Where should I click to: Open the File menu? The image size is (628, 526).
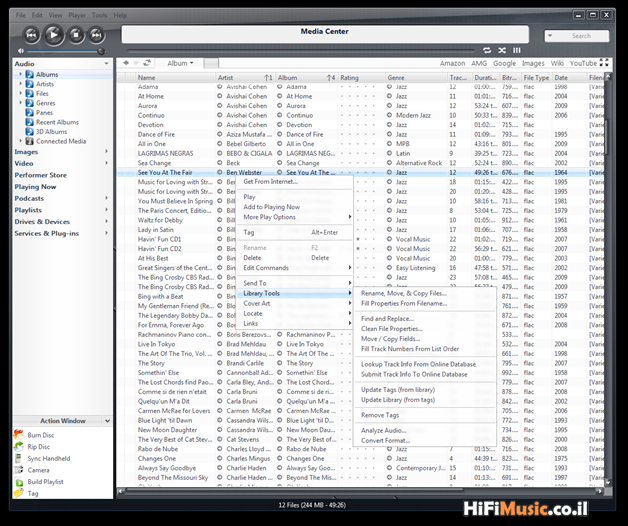(x=21, y=15)
